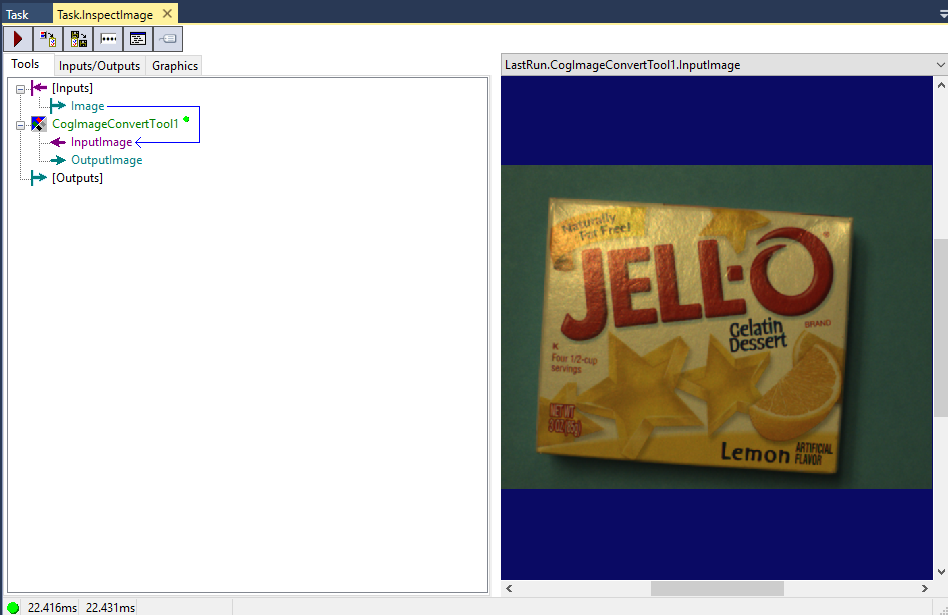Image resolution: width=948 pixels, height=615 pixels.
Task: Select the [Outputs] node
Action: [x=77, y=178]
